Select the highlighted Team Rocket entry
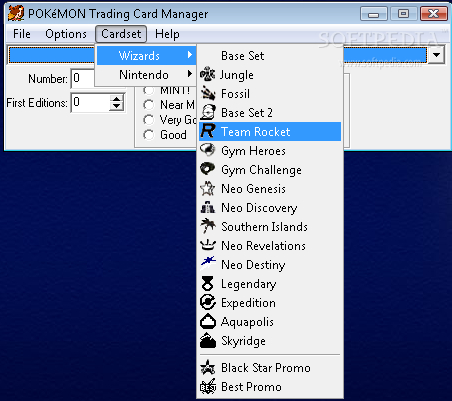452x401 pixels. 270,132
